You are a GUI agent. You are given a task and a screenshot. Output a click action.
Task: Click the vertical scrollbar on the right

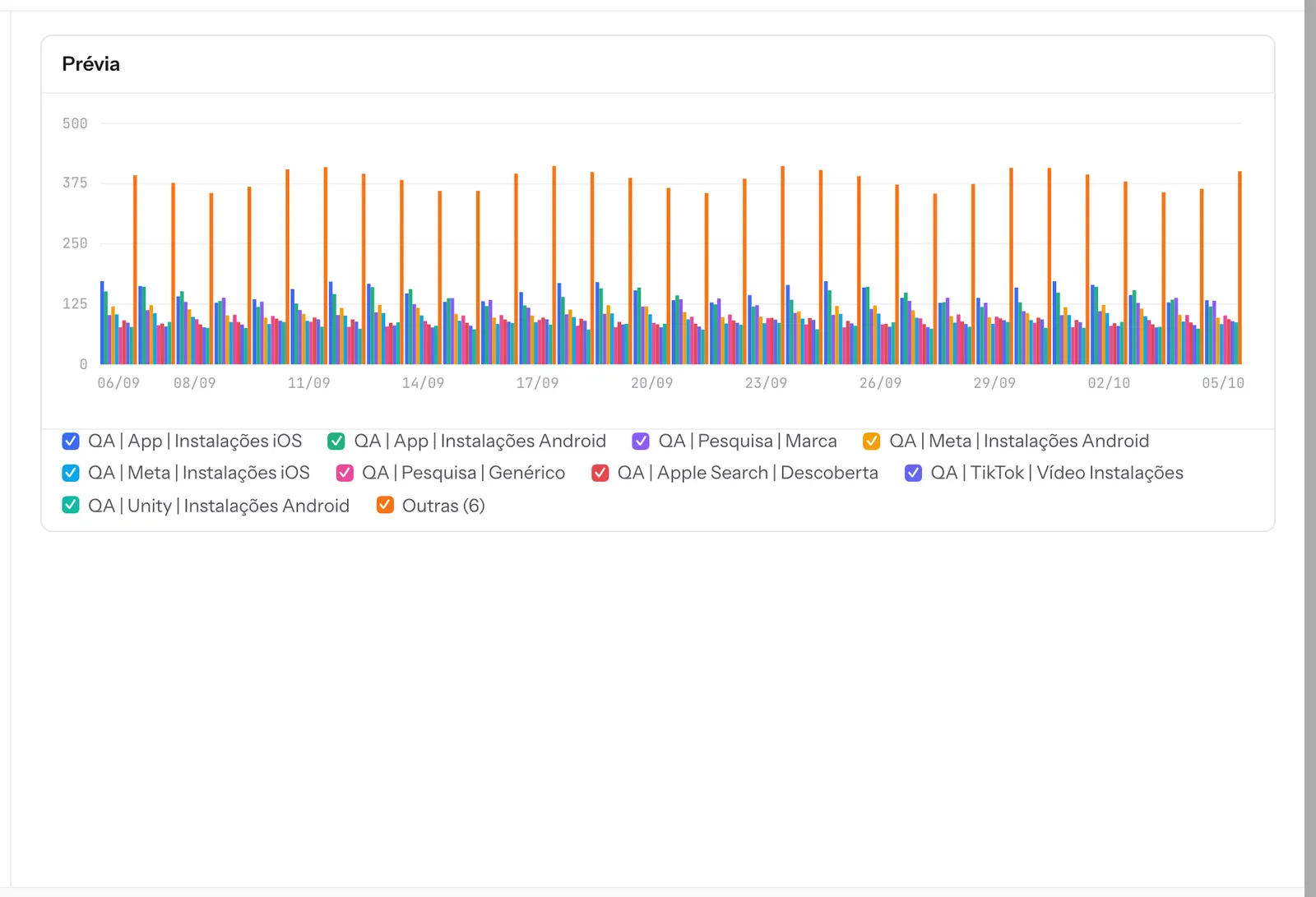click(x=1310, y=448)
